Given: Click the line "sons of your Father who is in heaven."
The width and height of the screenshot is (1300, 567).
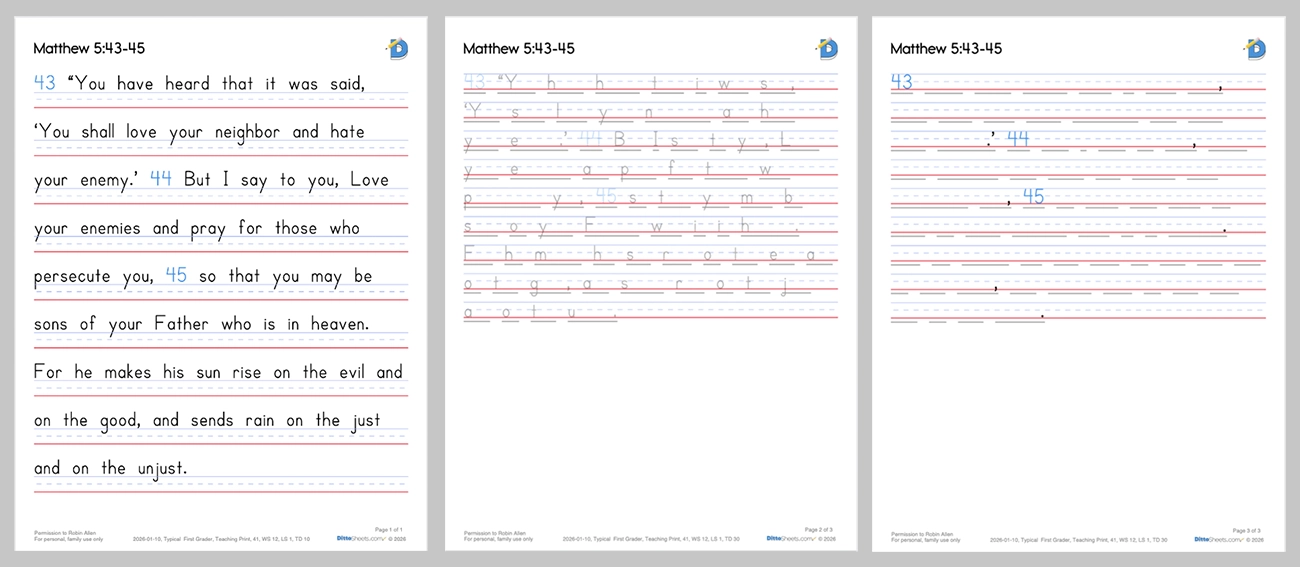Looking at the screenshot, I should tap(202, 324).
